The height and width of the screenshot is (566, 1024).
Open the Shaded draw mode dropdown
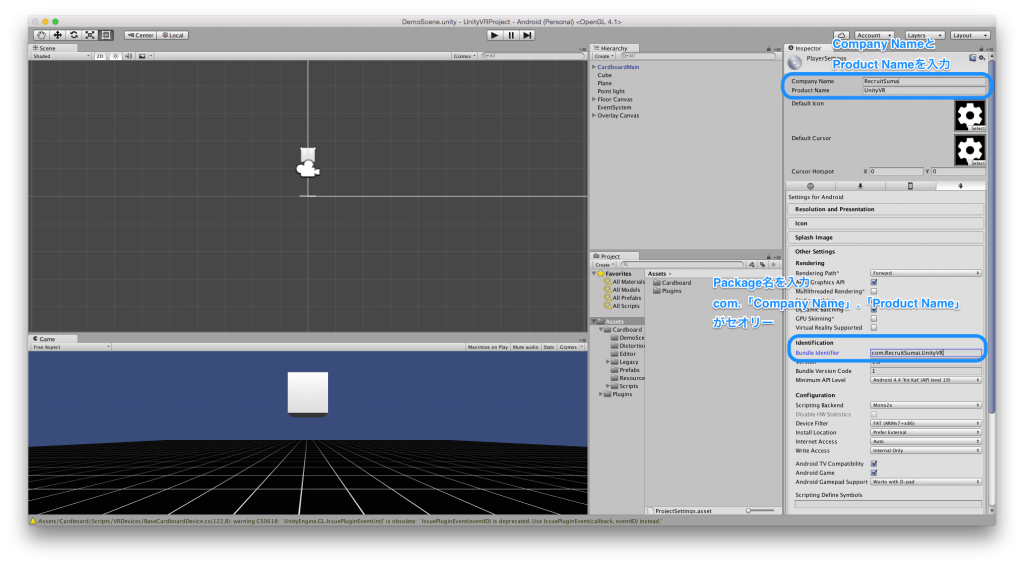61,56
